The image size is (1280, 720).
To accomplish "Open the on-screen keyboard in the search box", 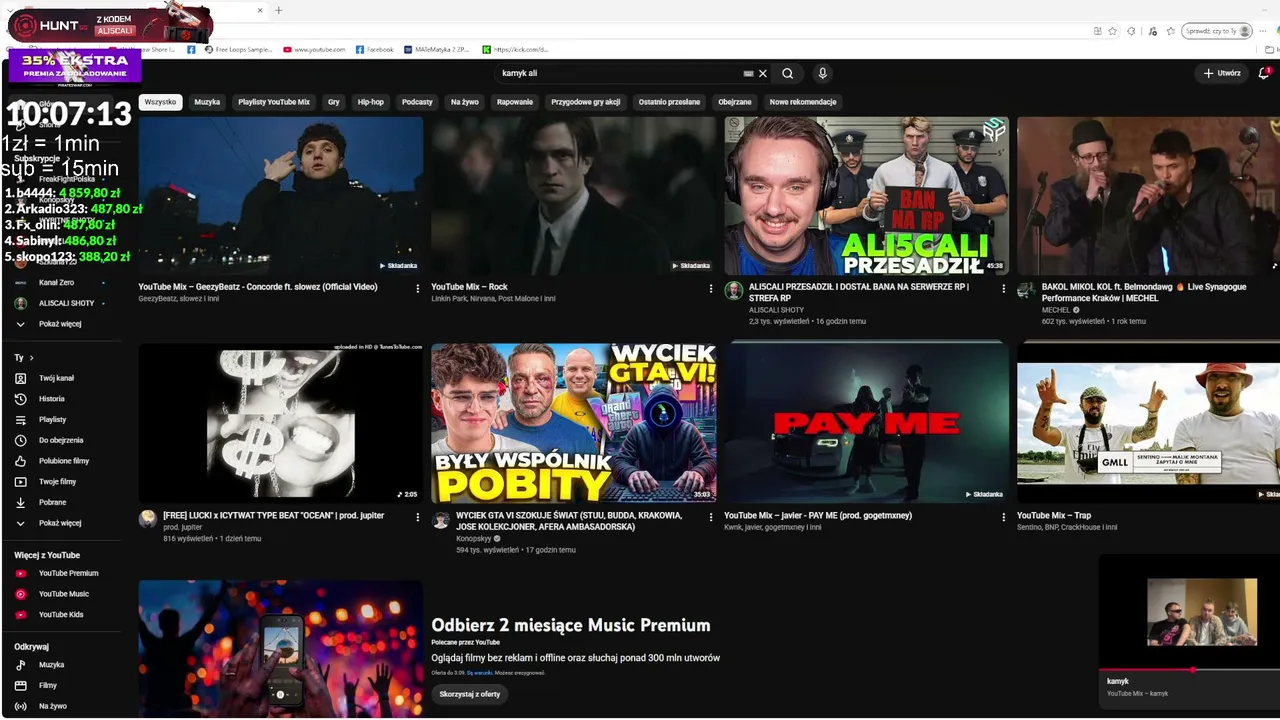I will [748, 73].
